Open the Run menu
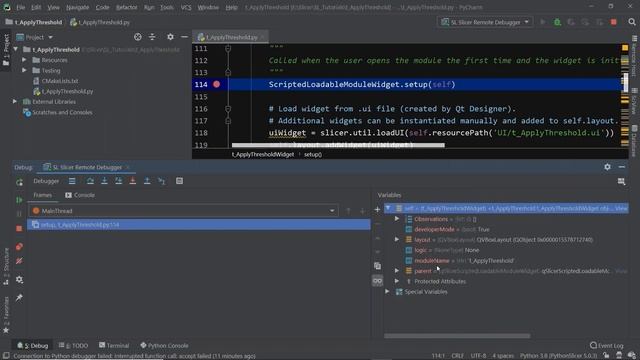This screenshot has width=640, height=360. click(149, 7)
